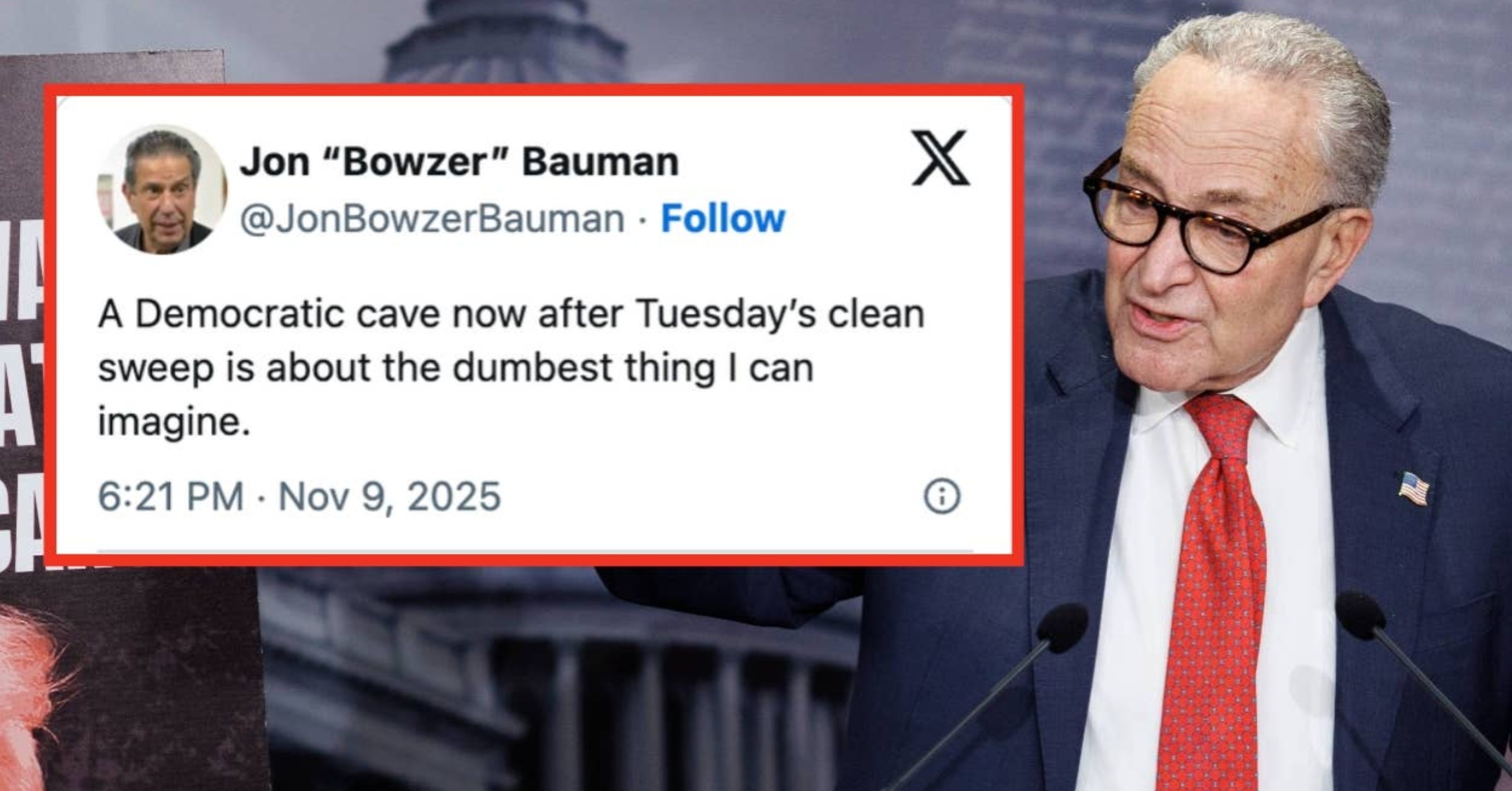1512x791 pixels.
Task: Open the tweet info circle icon
Action: pyautogui.click(x=942, y=497)
